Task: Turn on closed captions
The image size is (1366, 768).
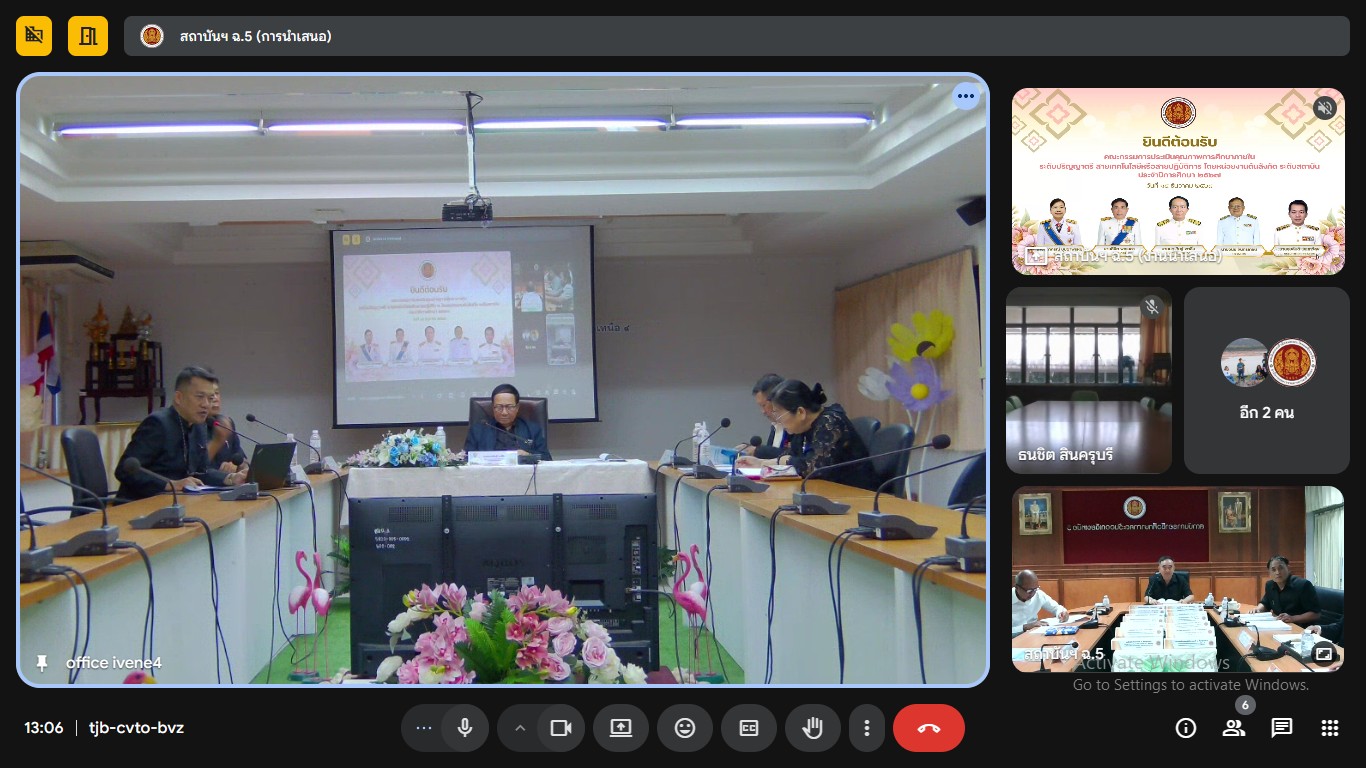Action: click(749, 728)
